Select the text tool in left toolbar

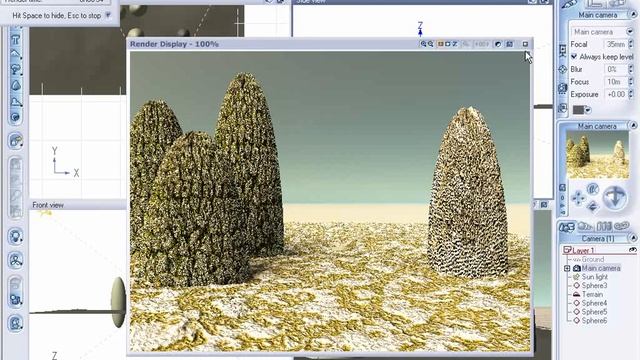tap(16, 40)
